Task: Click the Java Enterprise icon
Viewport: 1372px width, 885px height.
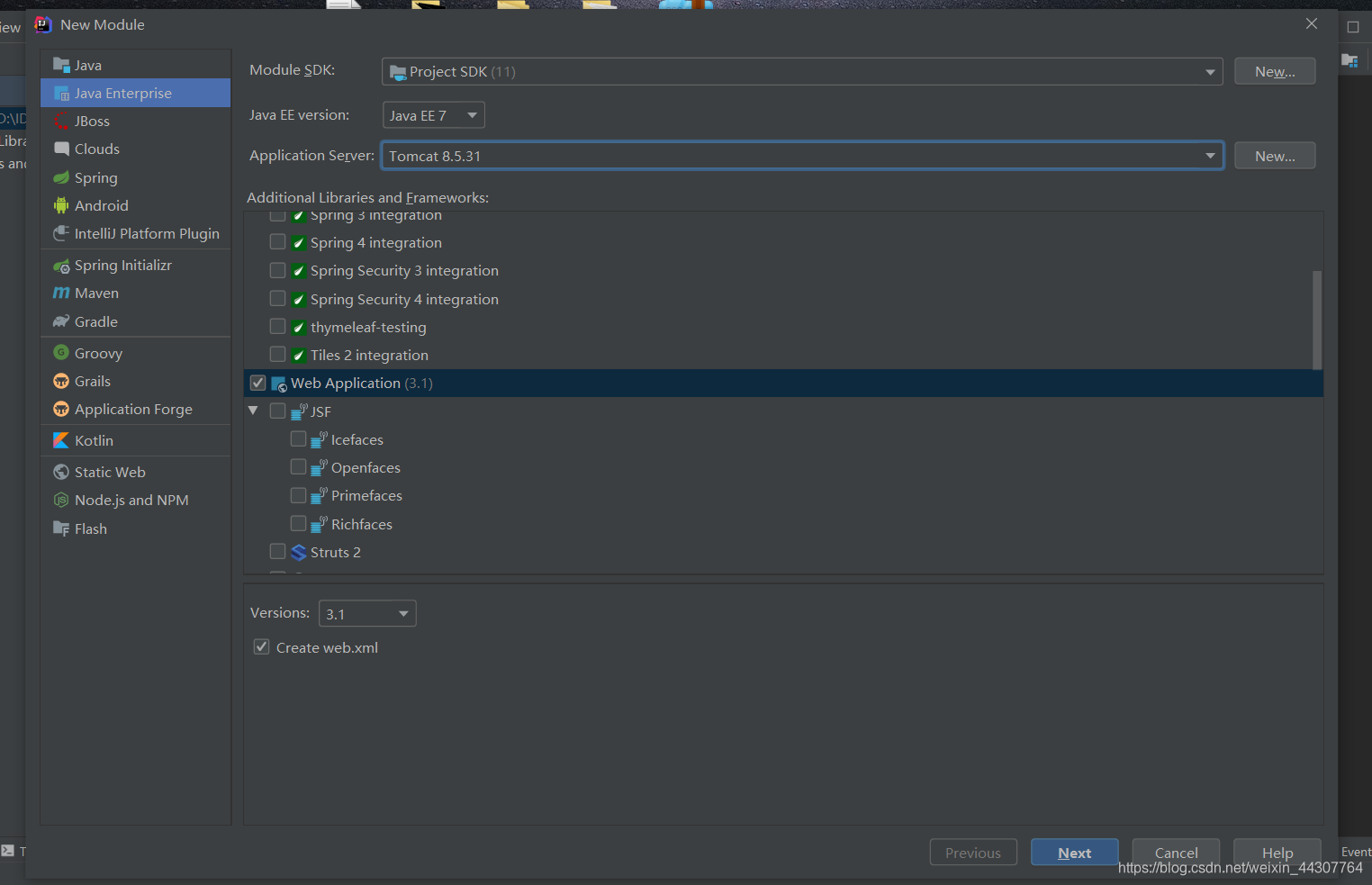Action: [x=61, y=93]
